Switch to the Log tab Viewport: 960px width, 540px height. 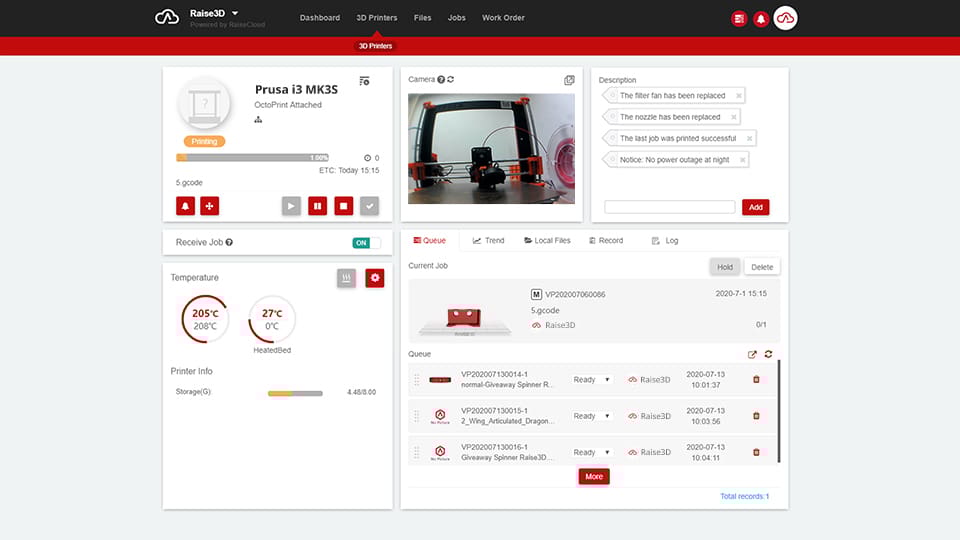[x=665, y=241]
